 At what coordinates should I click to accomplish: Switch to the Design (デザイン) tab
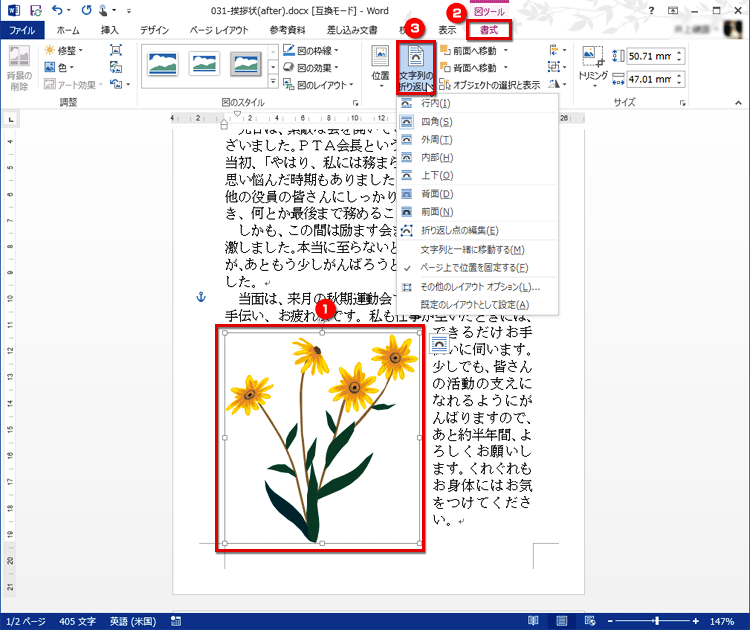(x=154, y=30)
